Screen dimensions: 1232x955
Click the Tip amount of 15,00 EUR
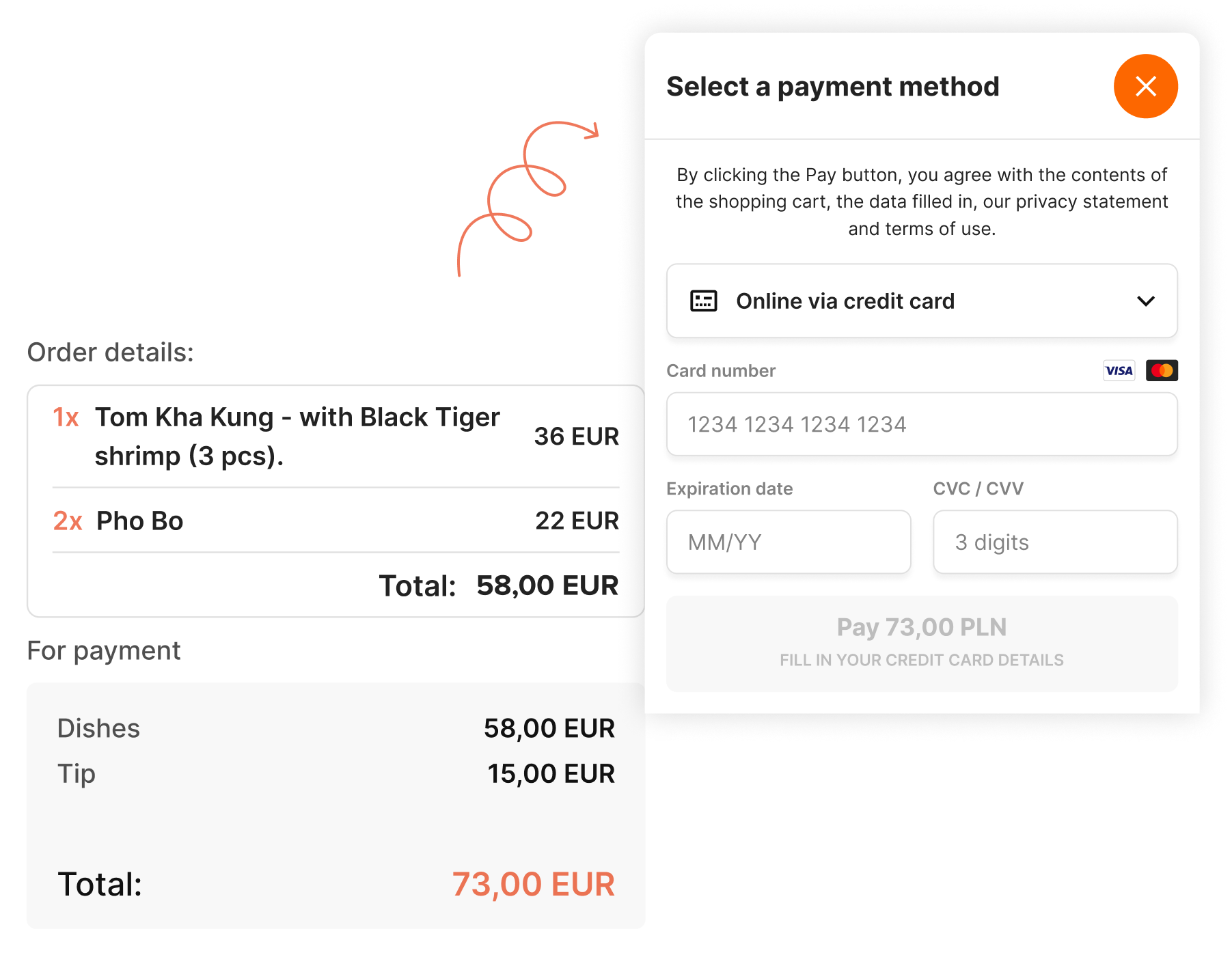point(551,774)
